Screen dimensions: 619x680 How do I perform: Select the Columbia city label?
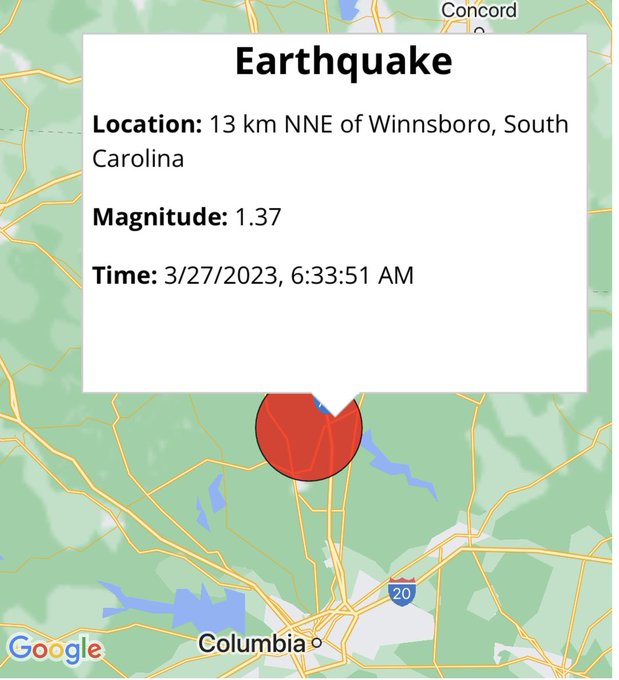click(x=252, y=643)
